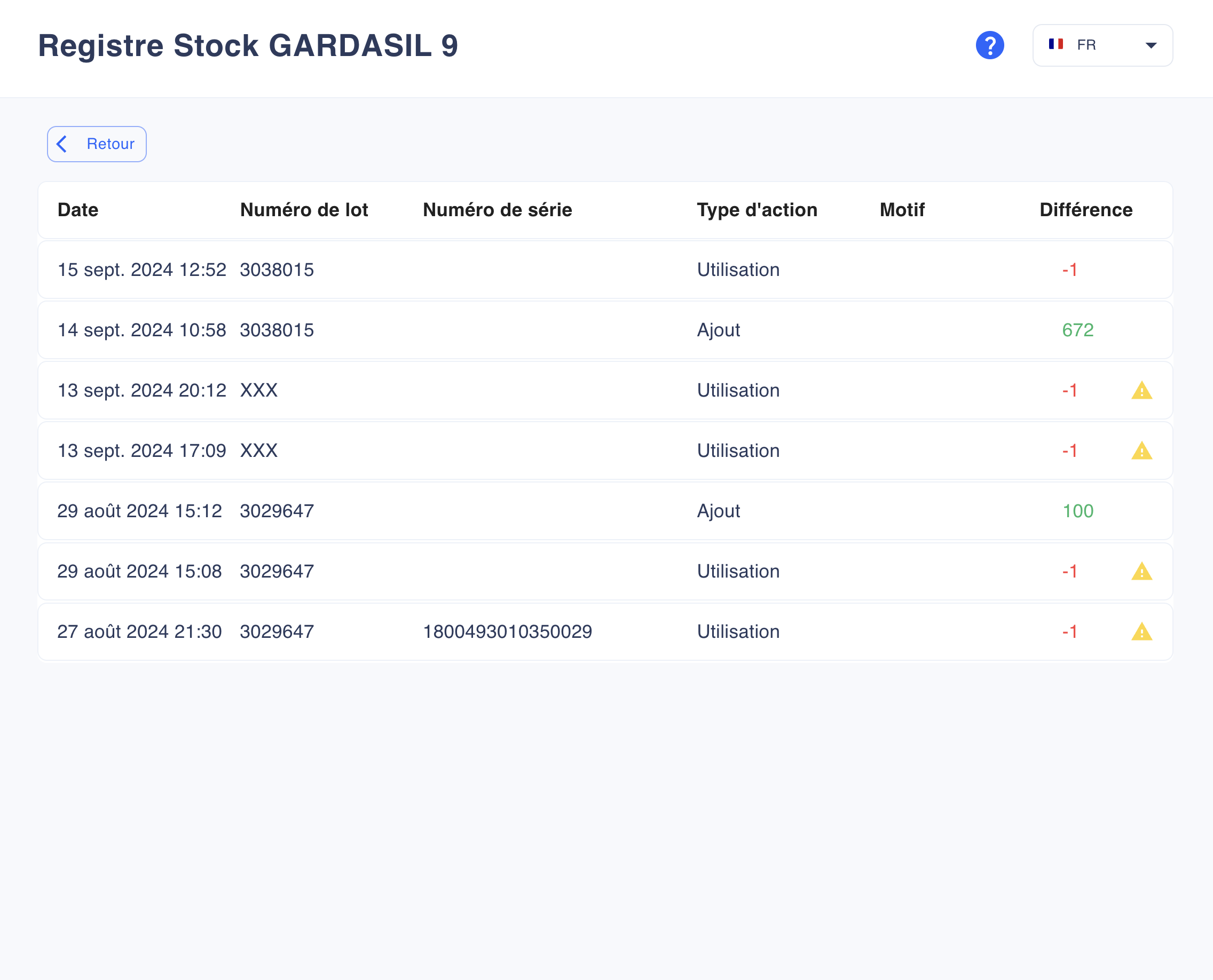
Task: Click the -1 difference in 15 sept. row
Action: click(1069, 270)
